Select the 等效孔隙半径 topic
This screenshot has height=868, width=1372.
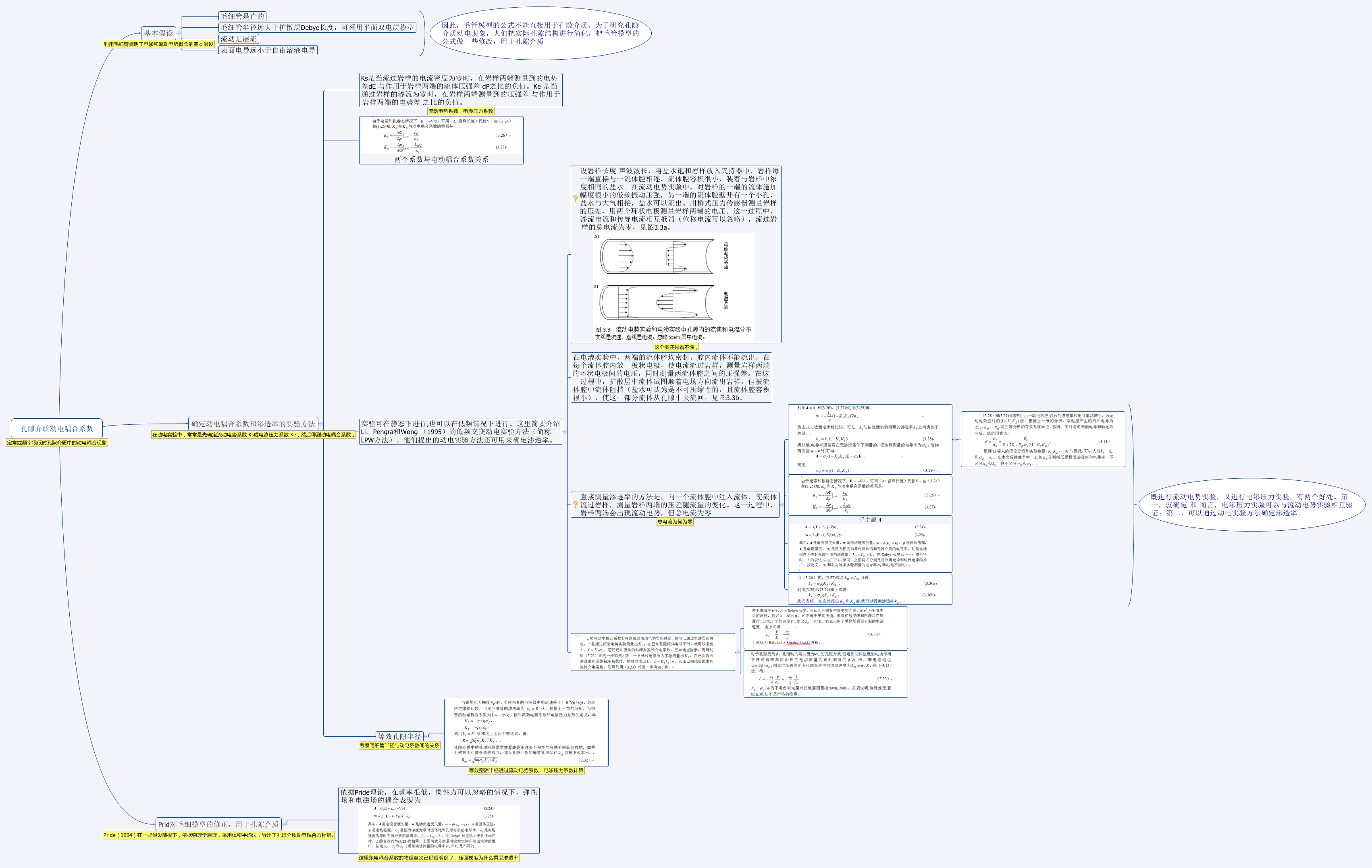click(x=399, y=736)
